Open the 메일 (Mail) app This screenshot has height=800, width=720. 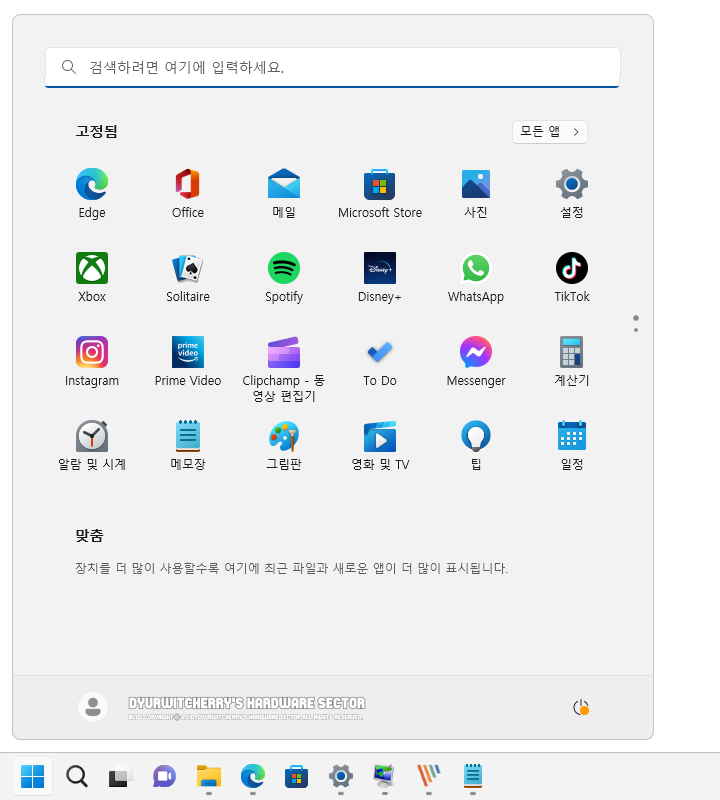pos(284,193)
